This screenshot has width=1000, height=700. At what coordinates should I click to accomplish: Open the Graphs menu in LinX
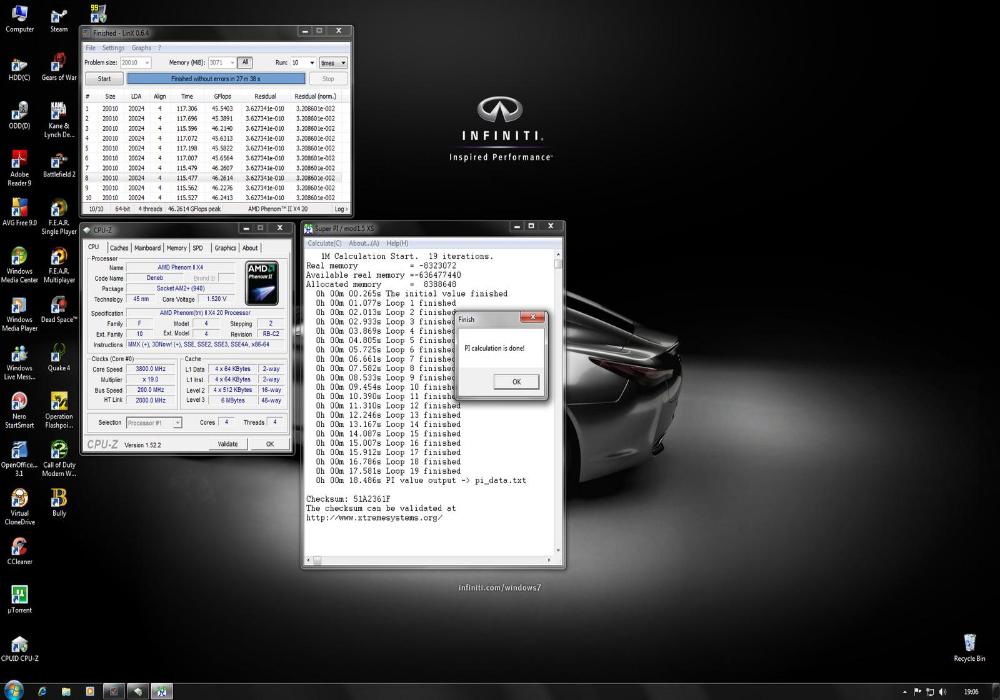point(142,48)
